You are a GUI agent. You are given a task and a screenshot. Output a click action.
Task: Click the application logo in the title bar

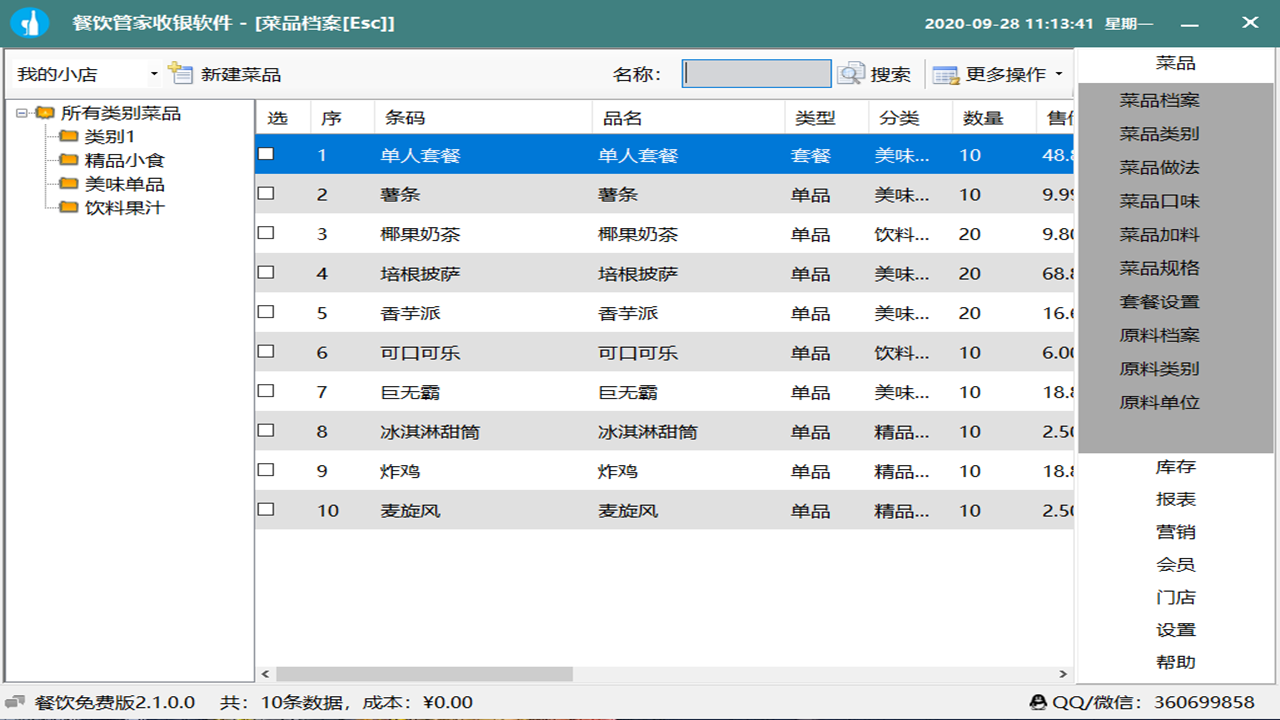[x=29, y=21]
